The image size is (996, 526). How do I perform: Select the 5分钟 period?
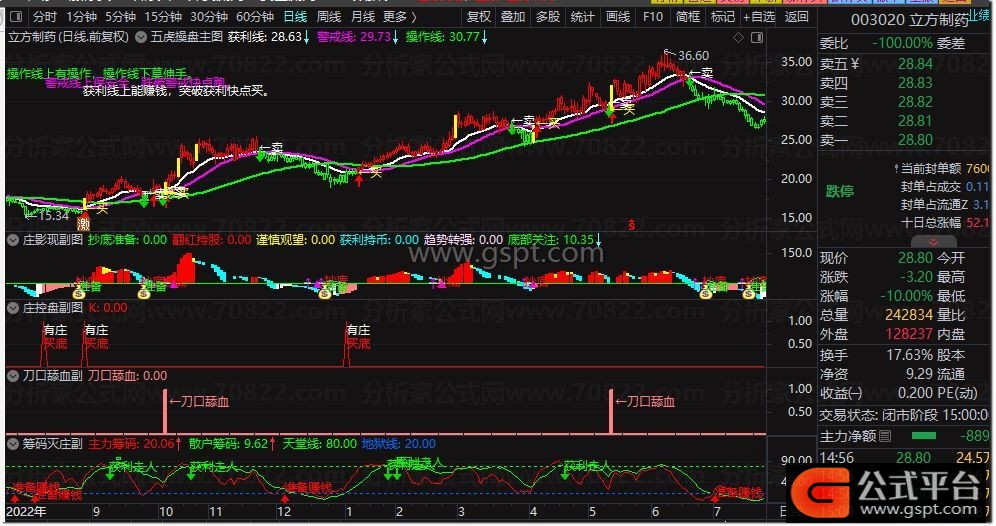click(121, 17)
